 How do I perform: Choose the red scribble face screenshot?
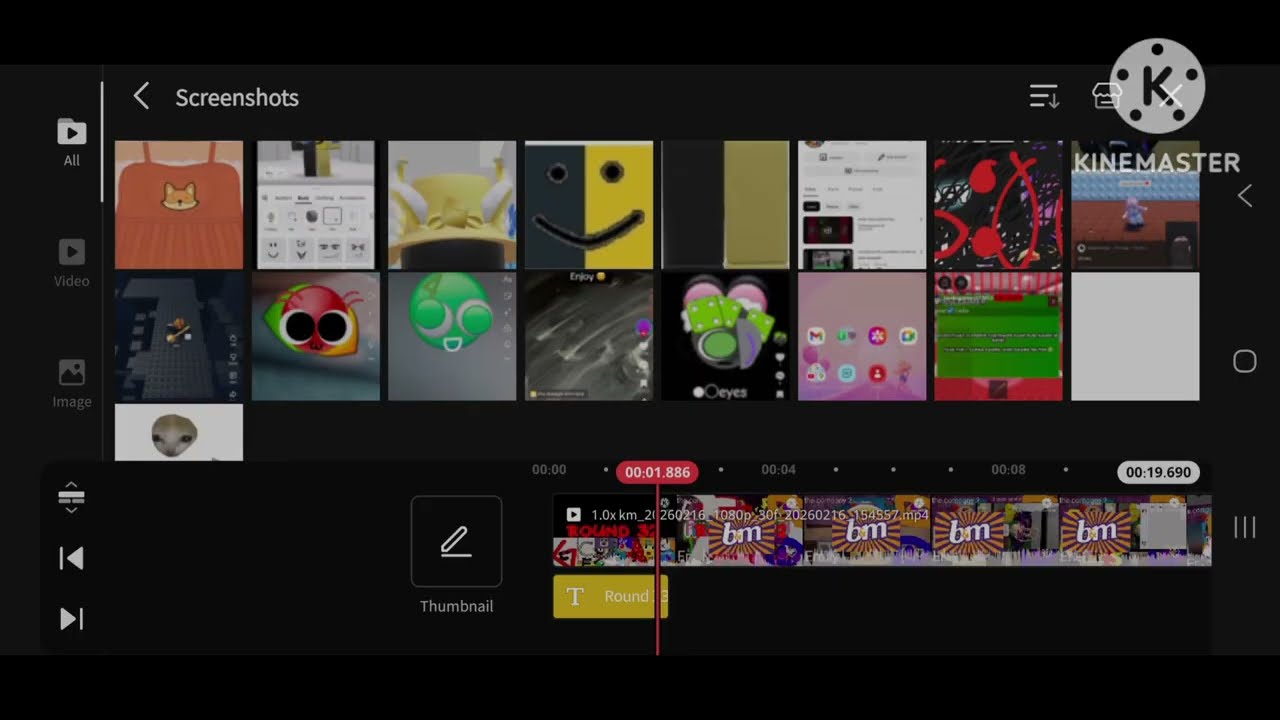(998, 205)
